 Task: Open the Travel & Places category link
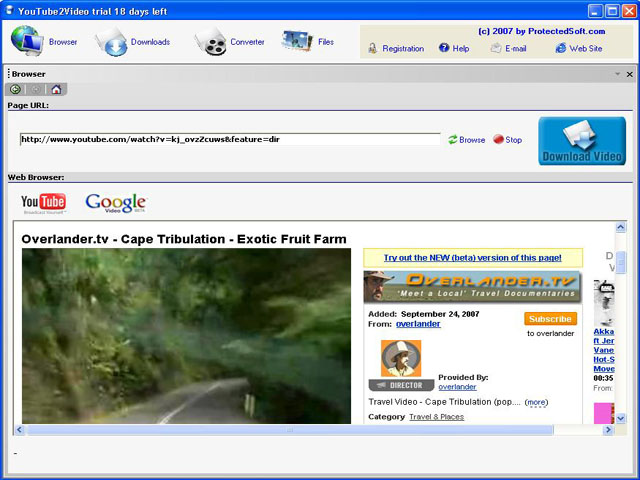(436, 417)
